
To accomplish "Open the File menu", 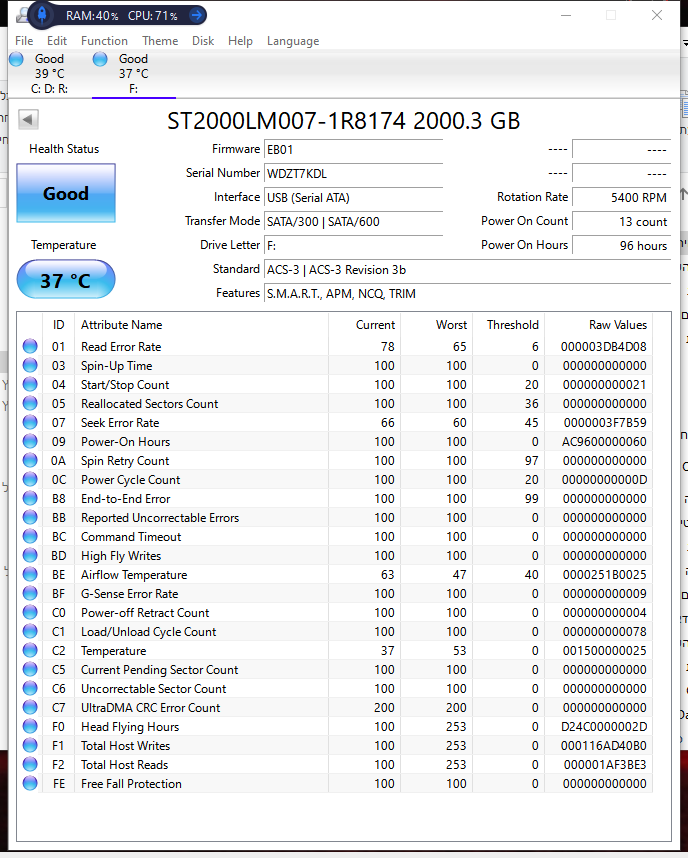I will (x=24, y=41).
